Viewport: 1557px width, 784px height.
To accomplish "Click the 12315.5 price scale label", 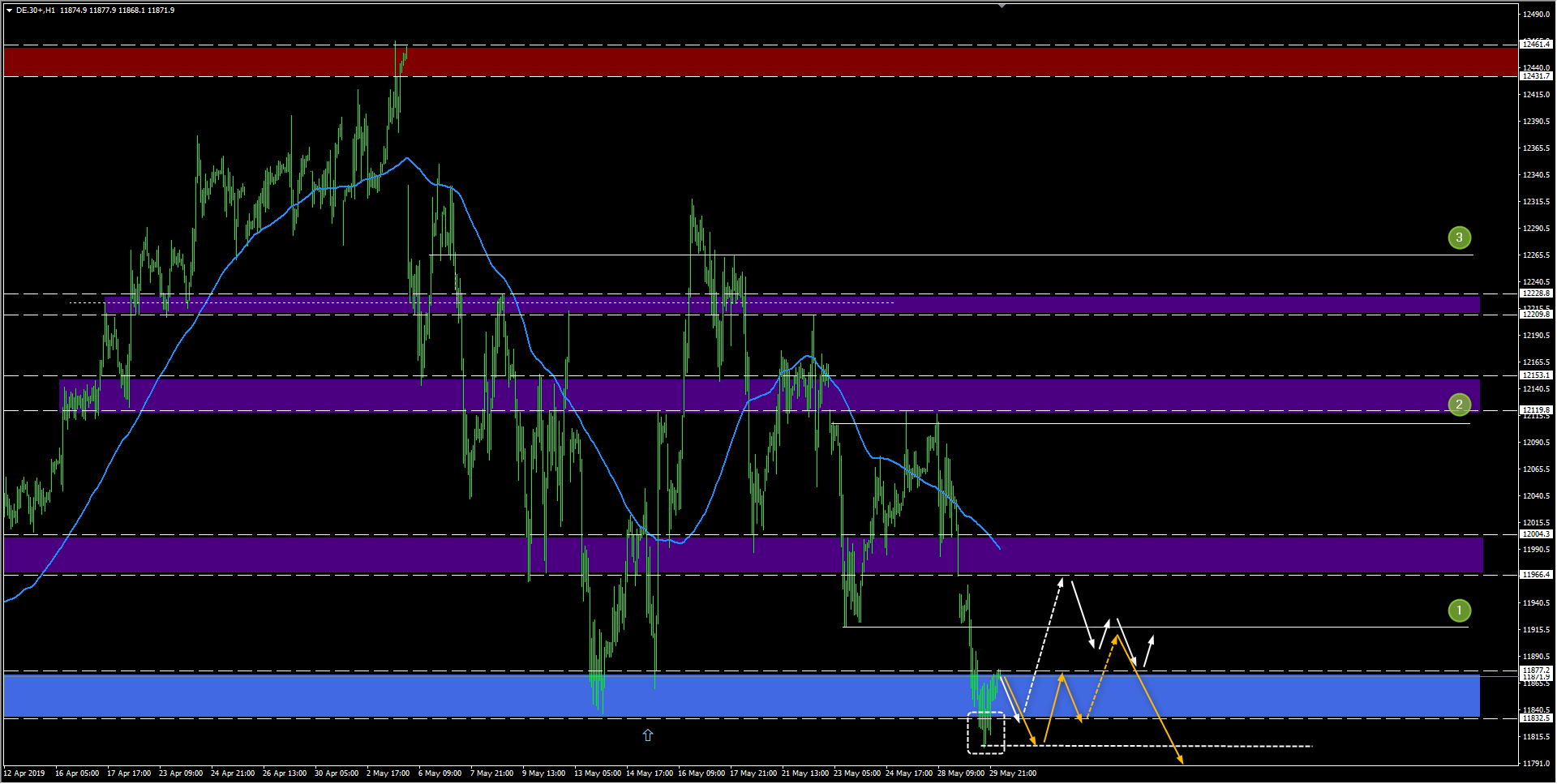I will [1536, 202].
